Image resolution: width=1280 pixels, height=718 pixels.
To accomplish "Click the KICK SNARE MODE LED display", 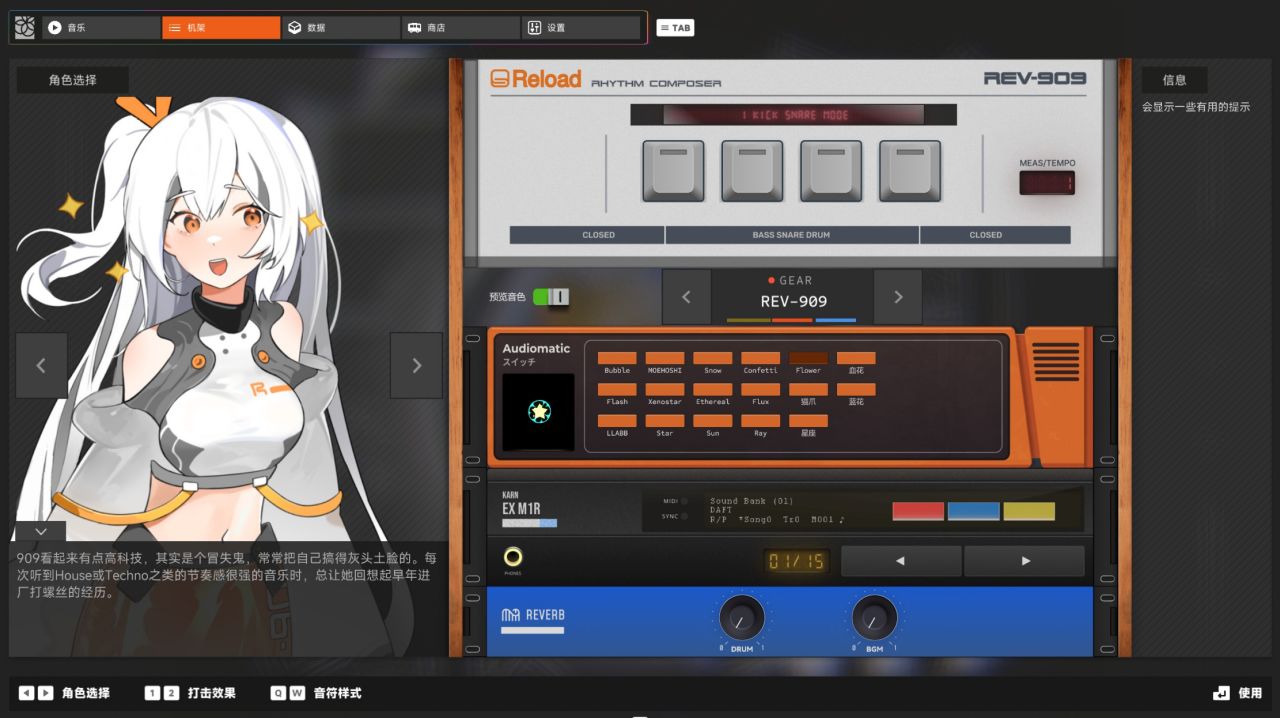I will pos(794,115).
